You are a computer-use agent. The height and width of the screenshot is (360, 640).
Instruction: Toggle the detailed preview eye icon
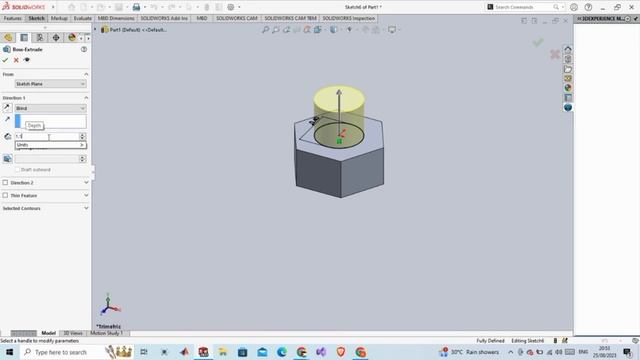pos(27,60)
